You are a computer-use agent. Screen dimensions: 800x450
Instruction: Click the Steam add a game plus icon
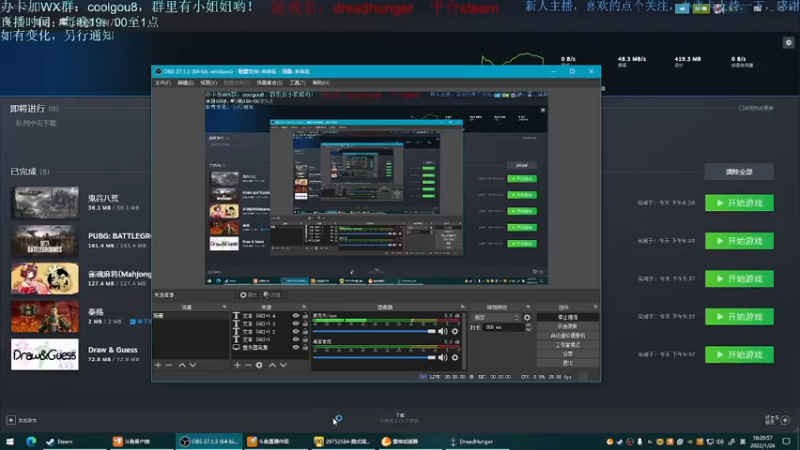11,420
